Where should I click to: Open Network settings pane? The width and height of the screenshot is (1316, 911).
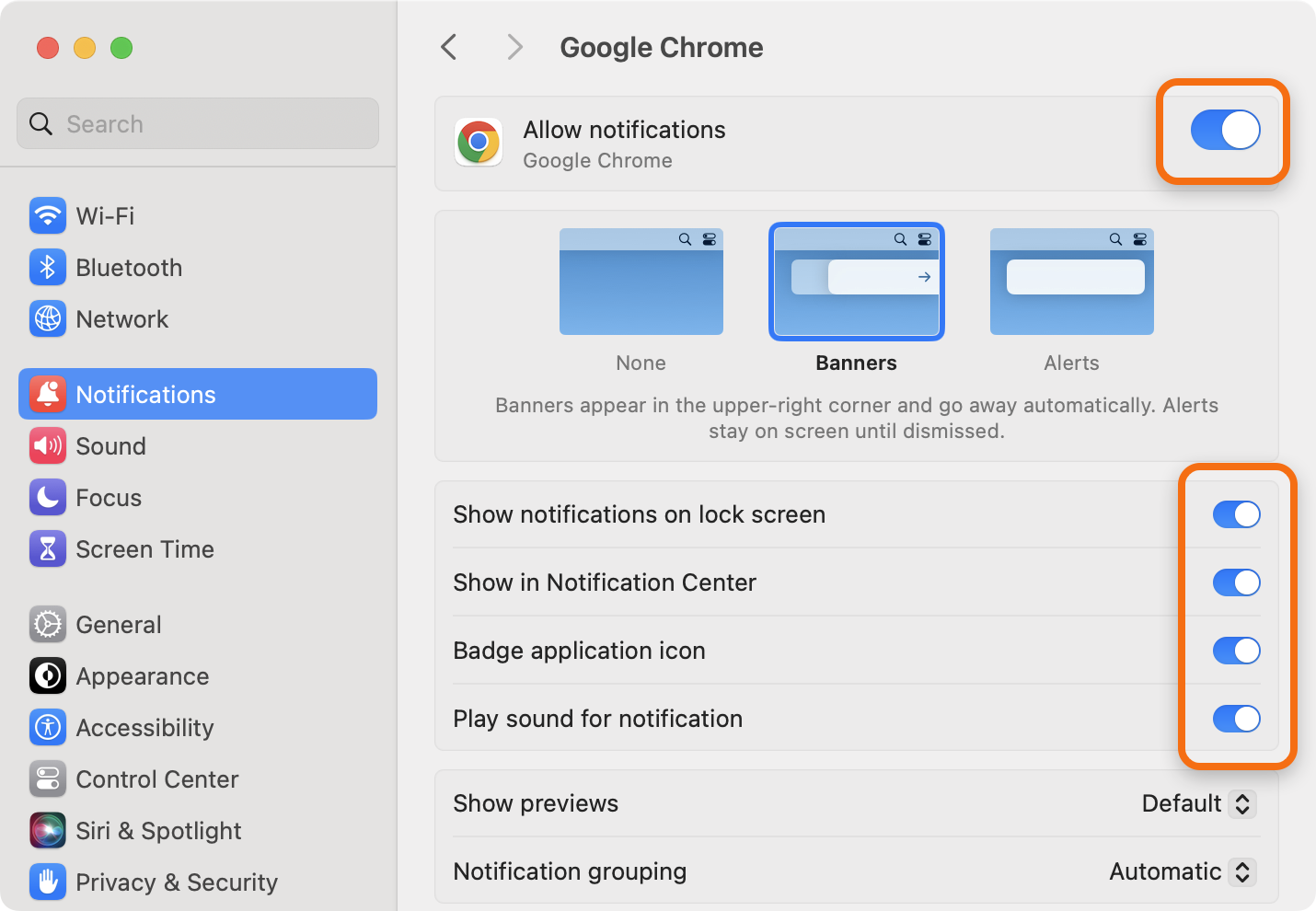coord(198,319)
